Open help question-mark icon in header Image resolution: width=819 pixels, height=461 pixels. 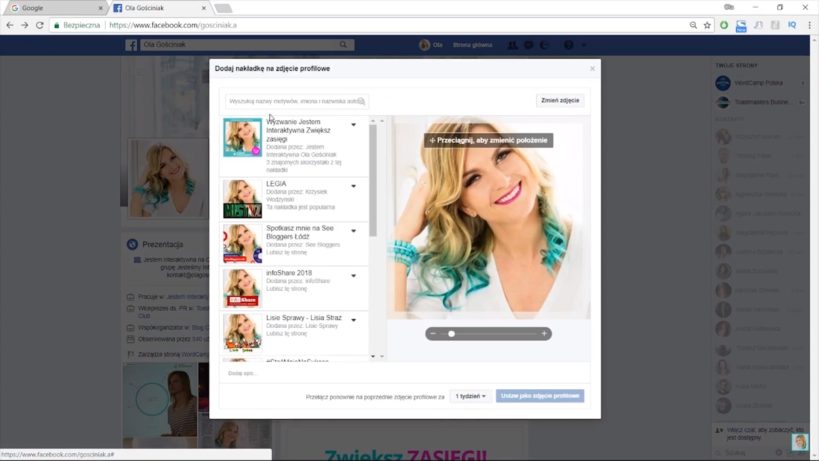tap(569, 45)
